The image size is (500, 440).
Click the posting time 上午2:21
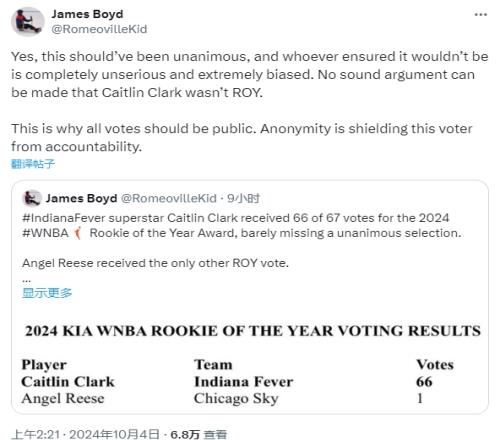(36, 434)
